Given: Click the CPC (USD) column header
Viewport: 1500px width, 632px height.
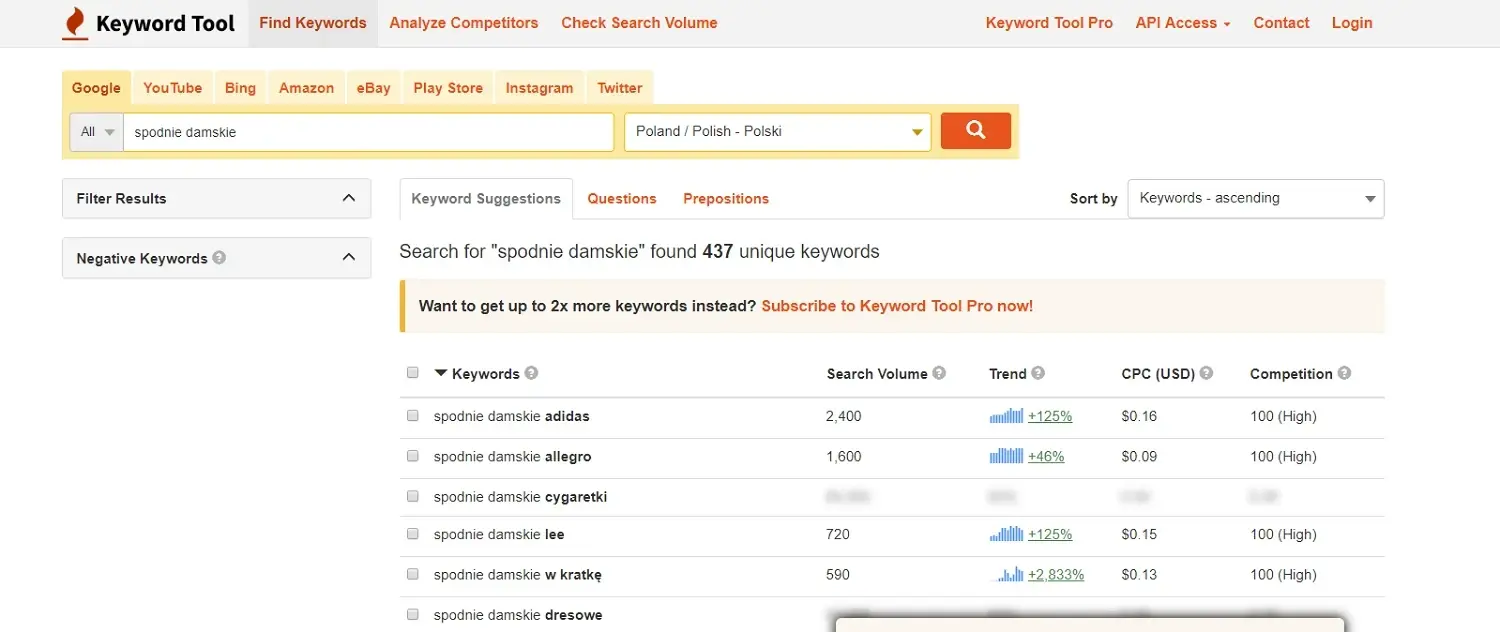Looking at the screenshot, I should click(x=1158, y=373).
